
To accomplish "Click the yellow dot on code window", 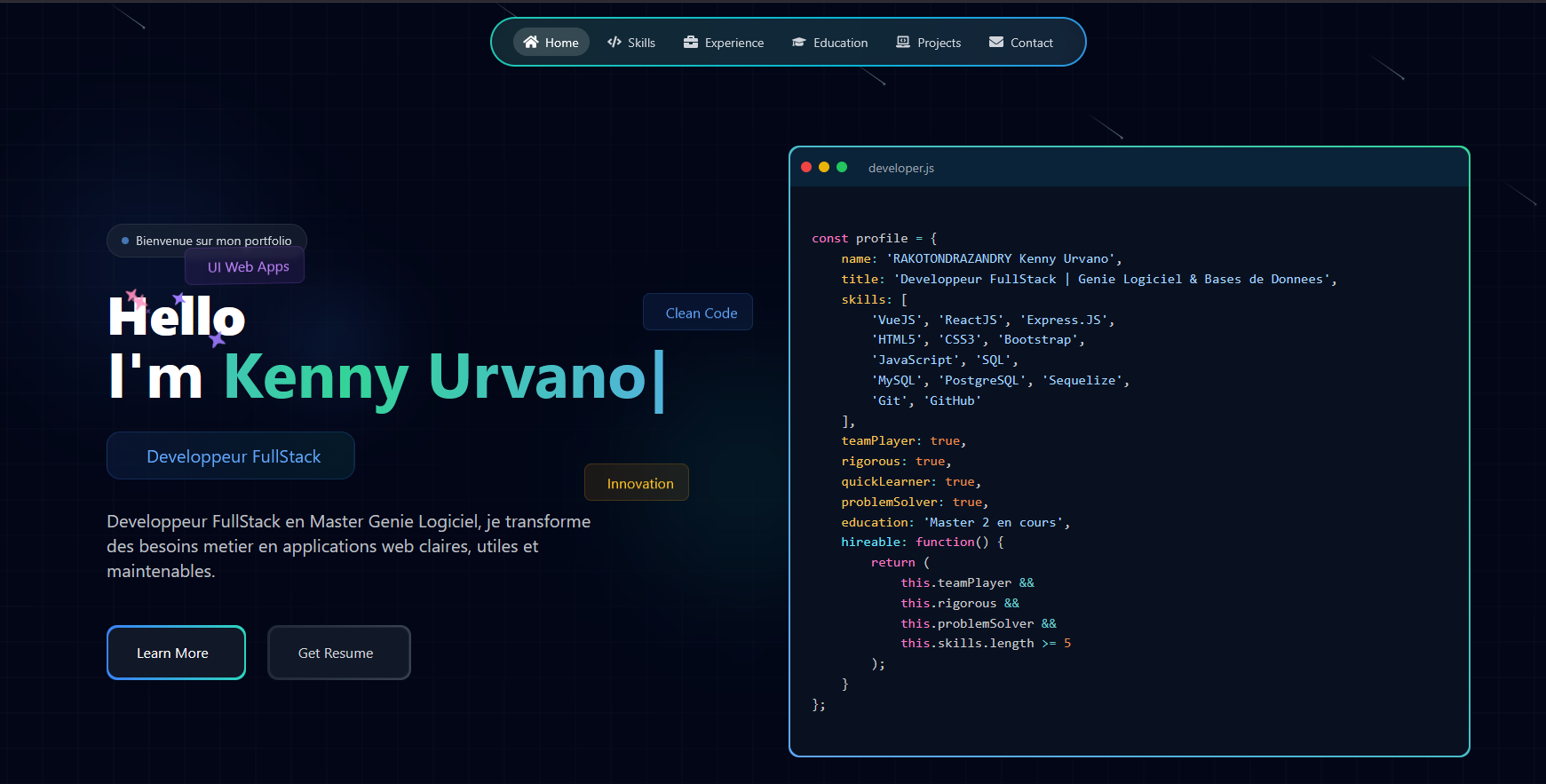I will (x=824, y=167).
